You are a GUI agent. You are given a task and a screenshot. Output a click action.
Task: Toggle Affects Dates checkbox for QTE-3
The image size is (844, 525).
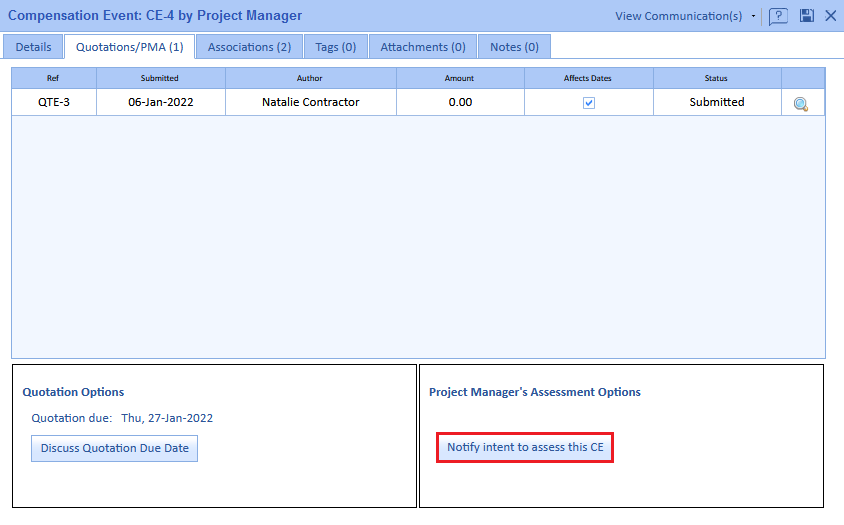pos(589,103)
